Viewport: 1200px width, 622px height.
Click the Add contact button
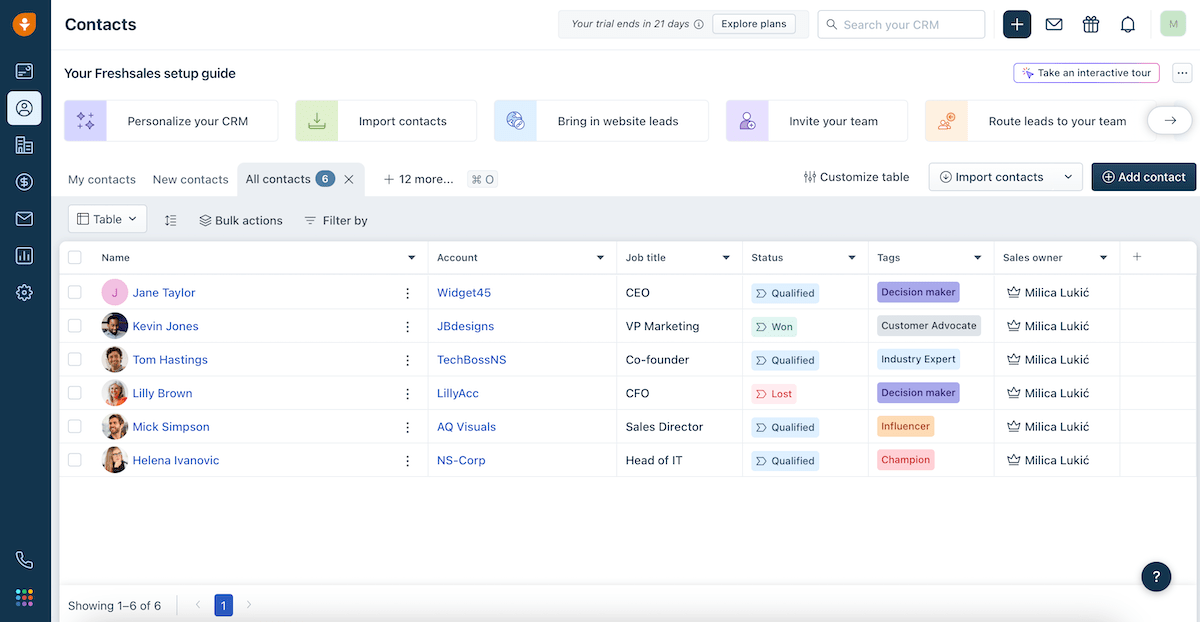pyautogui.click(x=1143, y=177)
